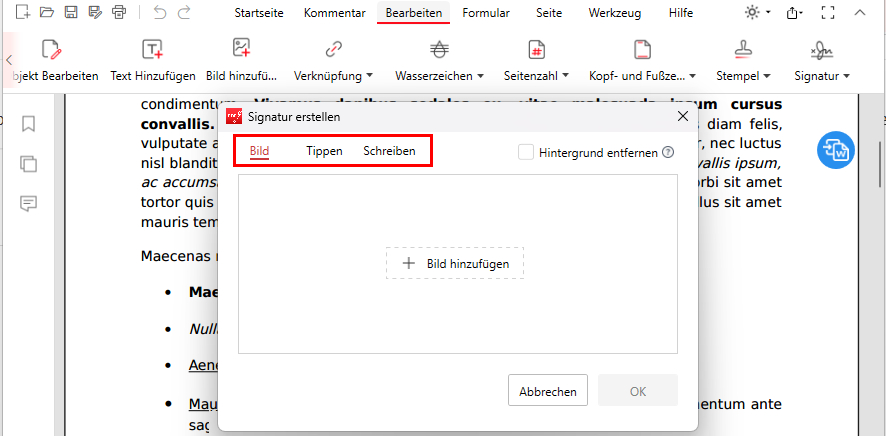886x436 pixels.
Task: Select the Bild tab in signature dialog
Action: tap(259, 151)
